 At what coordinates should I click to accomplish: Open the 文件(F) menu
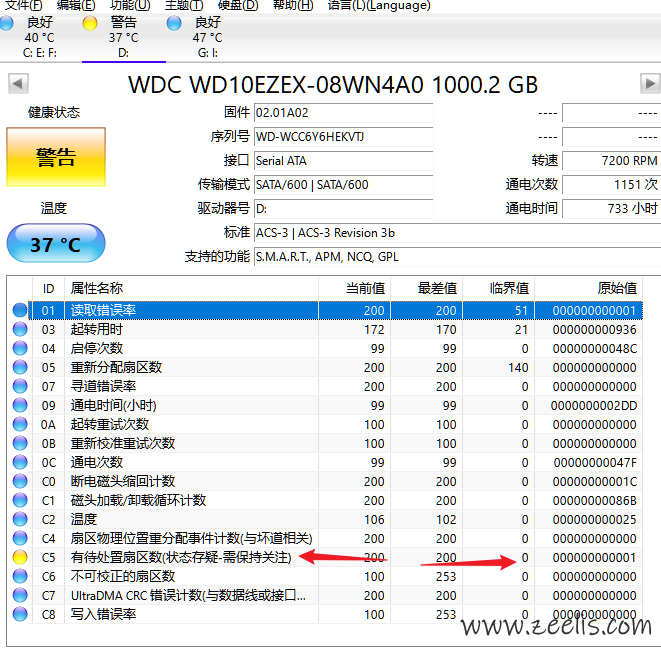click(x=23, y=5)
